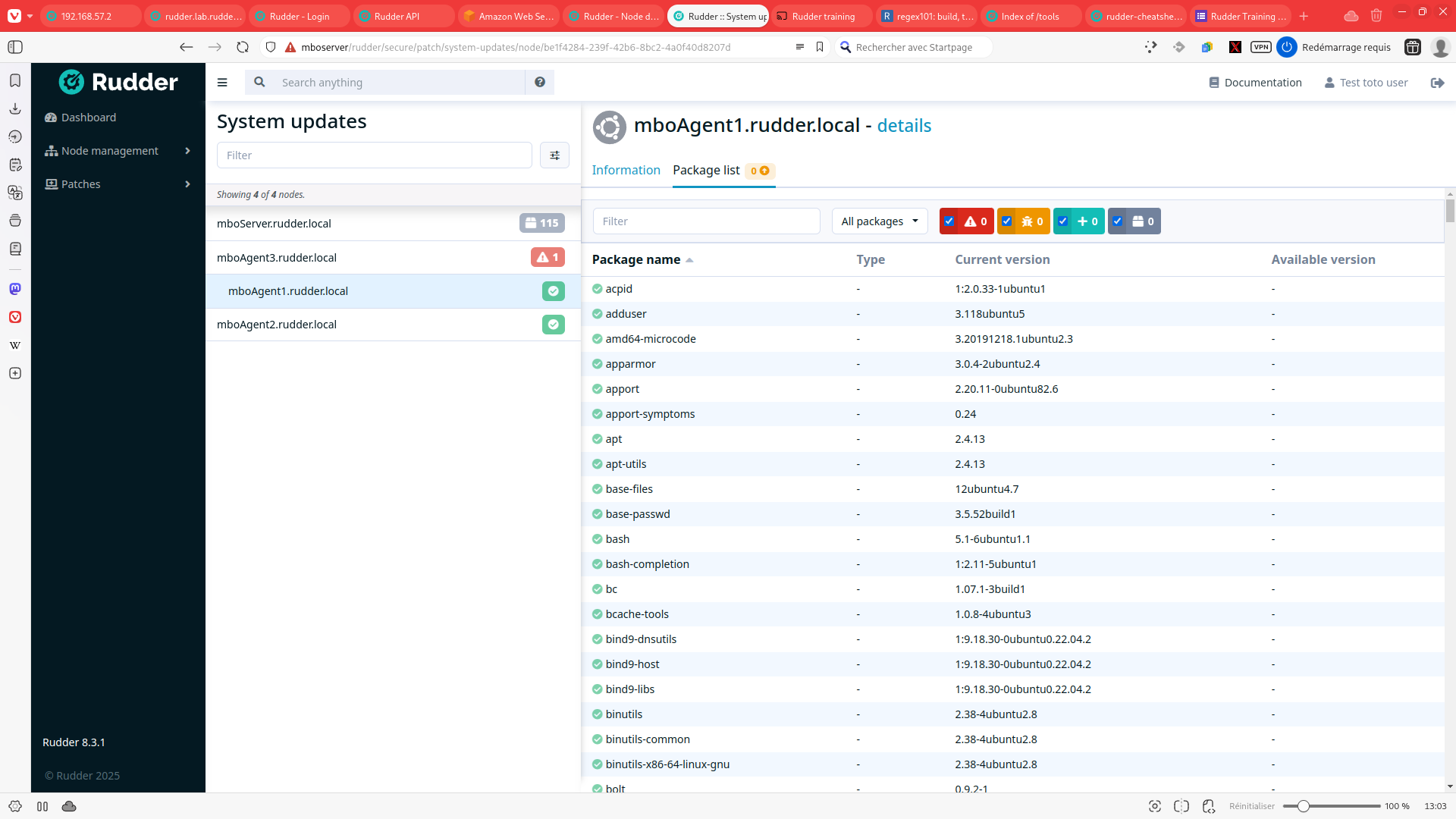Open the browser bookmarks side panel
The width and height of the screenshot is (1456, 819).
pos(15,80)
